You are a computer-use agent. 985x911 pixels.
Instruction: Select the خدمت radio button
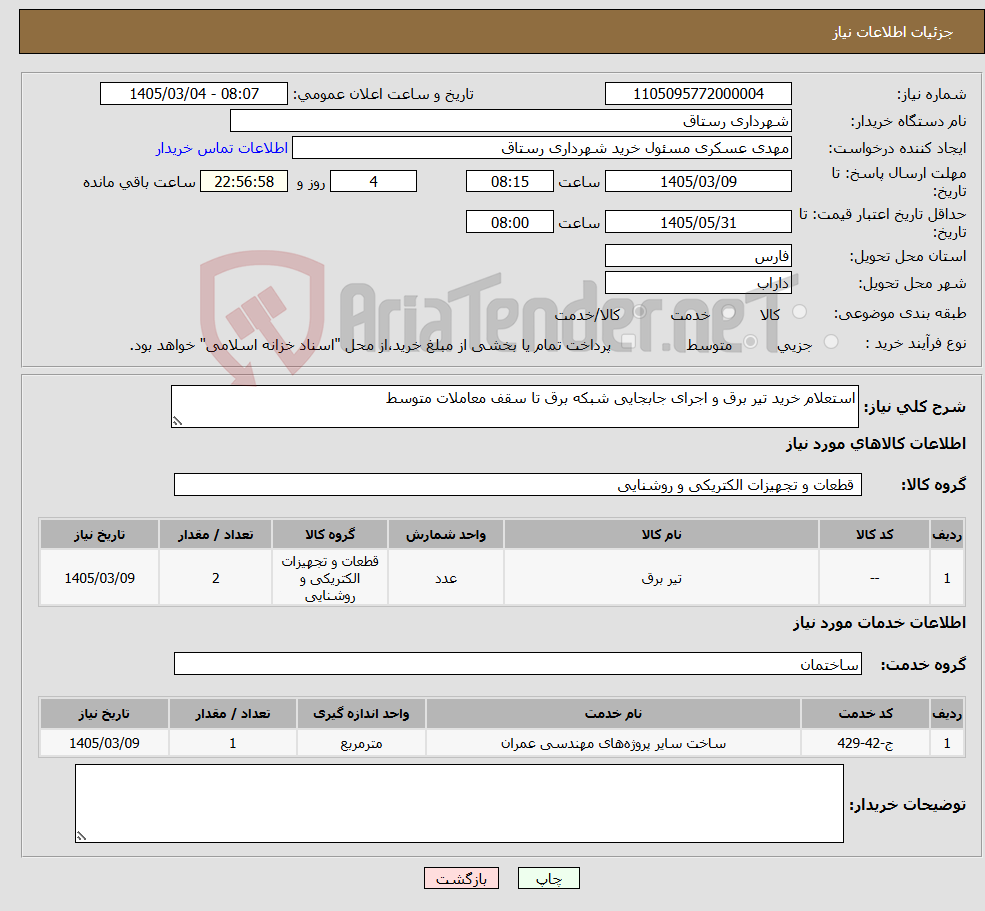729,312
